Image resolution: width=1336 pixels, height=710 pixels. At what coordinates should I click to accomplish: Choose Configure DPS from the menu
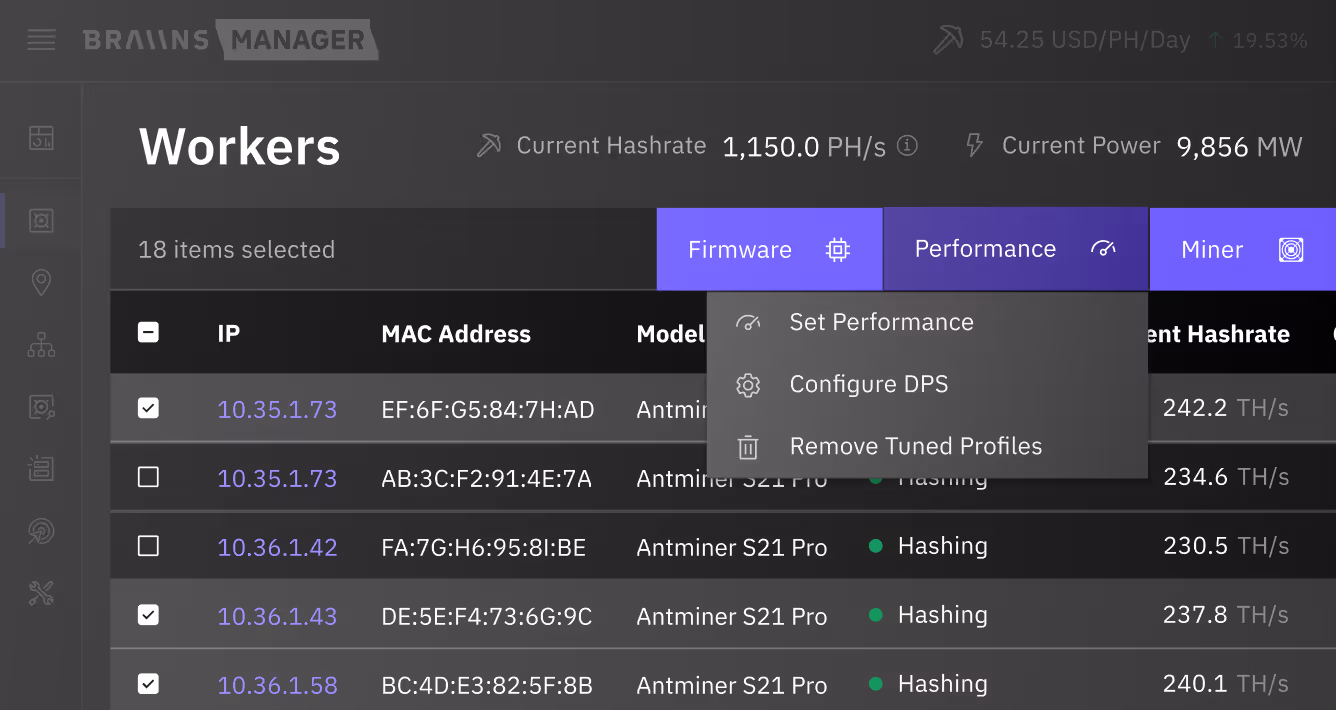coord(927,384)
